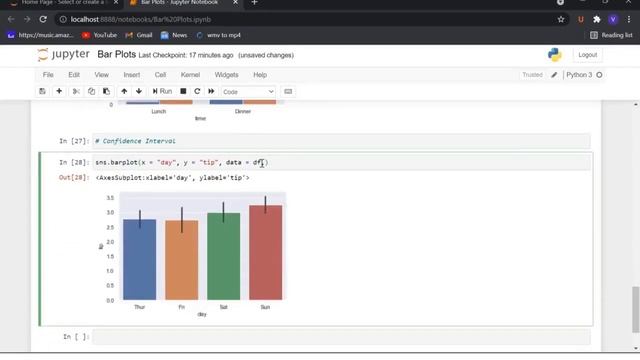Open the Kernel menu
Screen dimensions: 640x360
pos(190,75)
